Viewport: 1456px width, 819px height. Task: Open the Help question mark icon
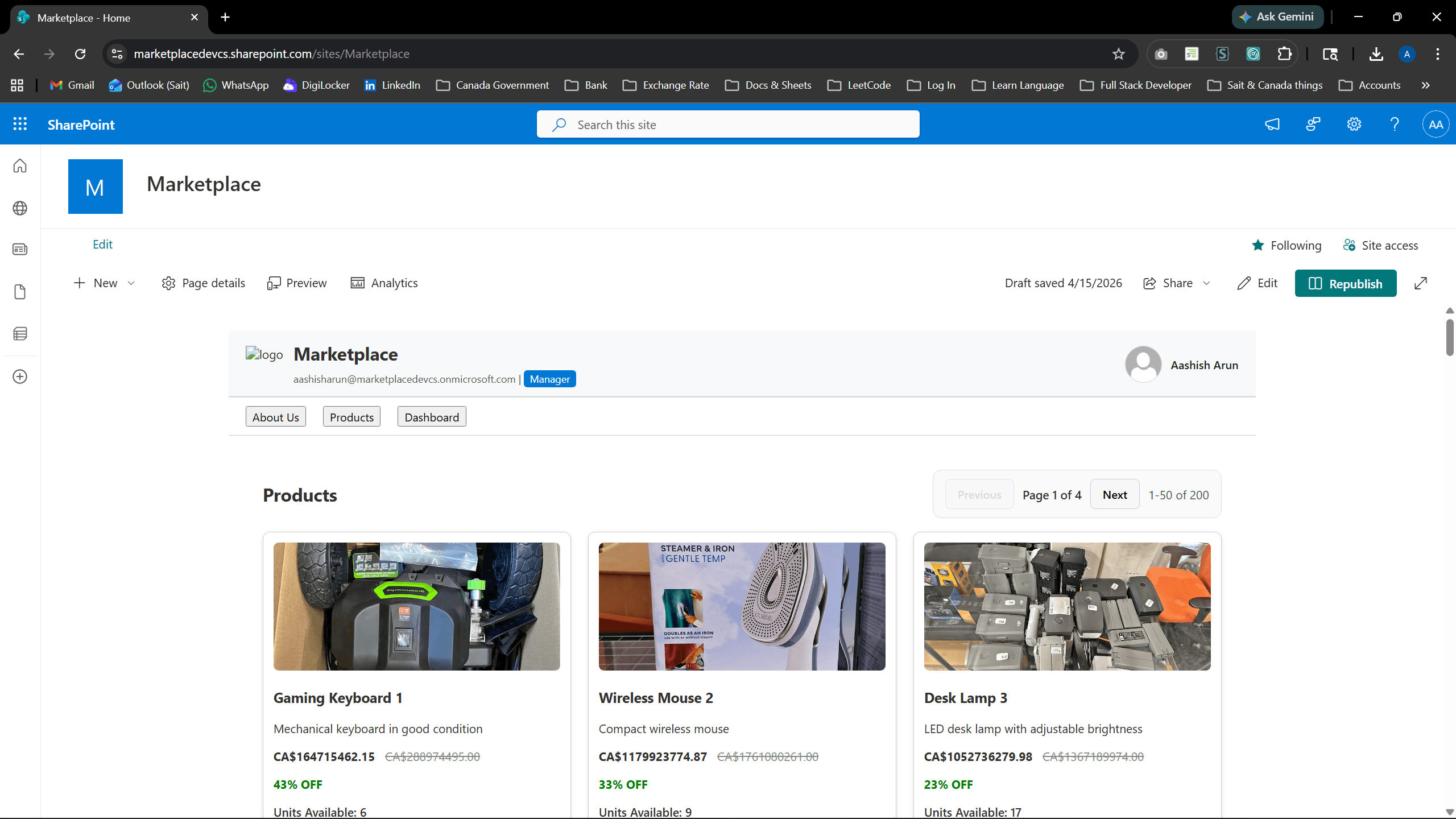[x=1395, y=124]
